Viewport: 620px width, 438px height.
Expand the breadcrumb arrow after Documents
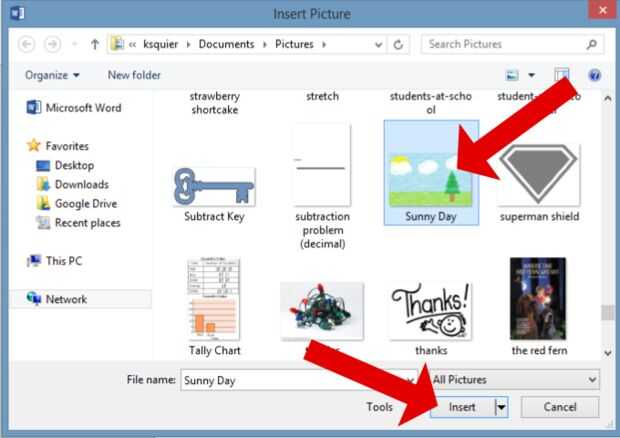[265, 44]
